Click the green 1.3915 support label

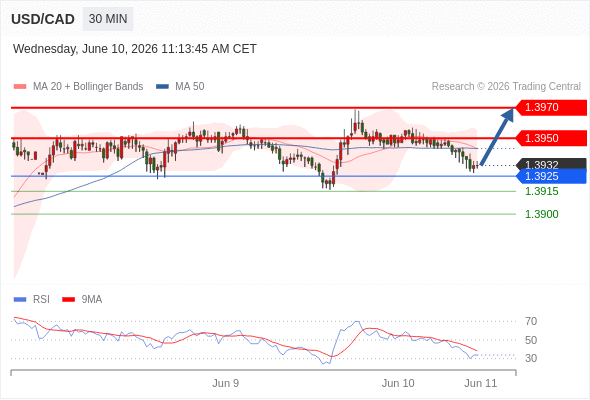pyautogui.click(x=542, y=192)
